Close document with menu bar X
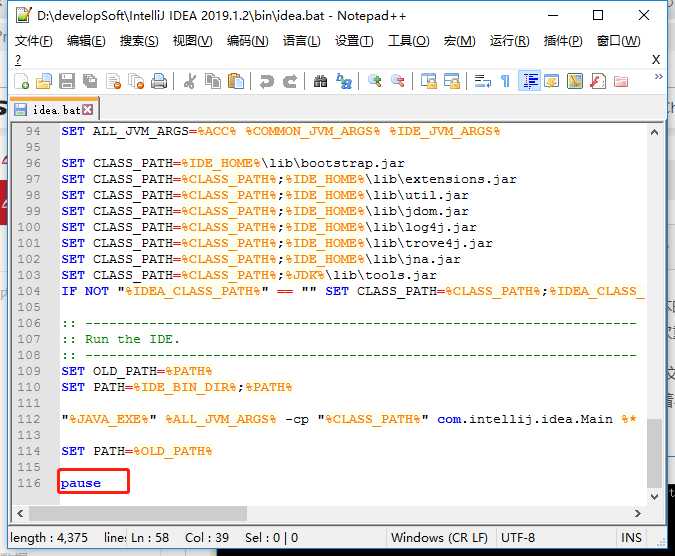This screenshot has width=675, height=556. coord(656,59)
